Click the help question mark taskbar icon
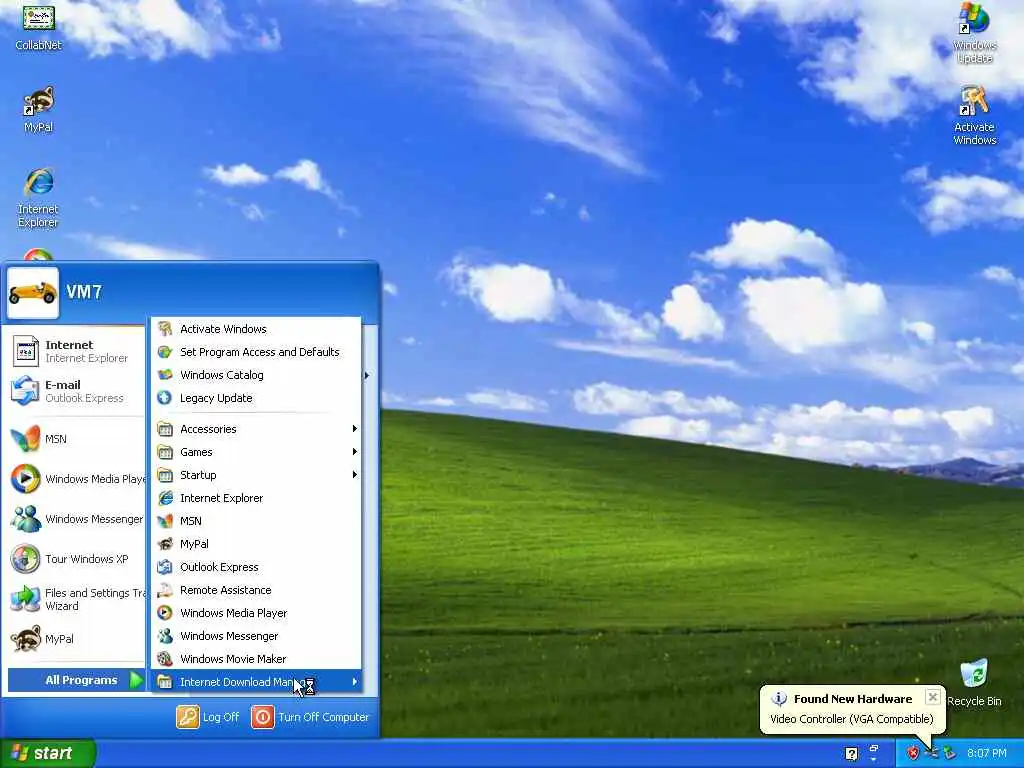The image size is (1024, 768). tap(852, 754)
